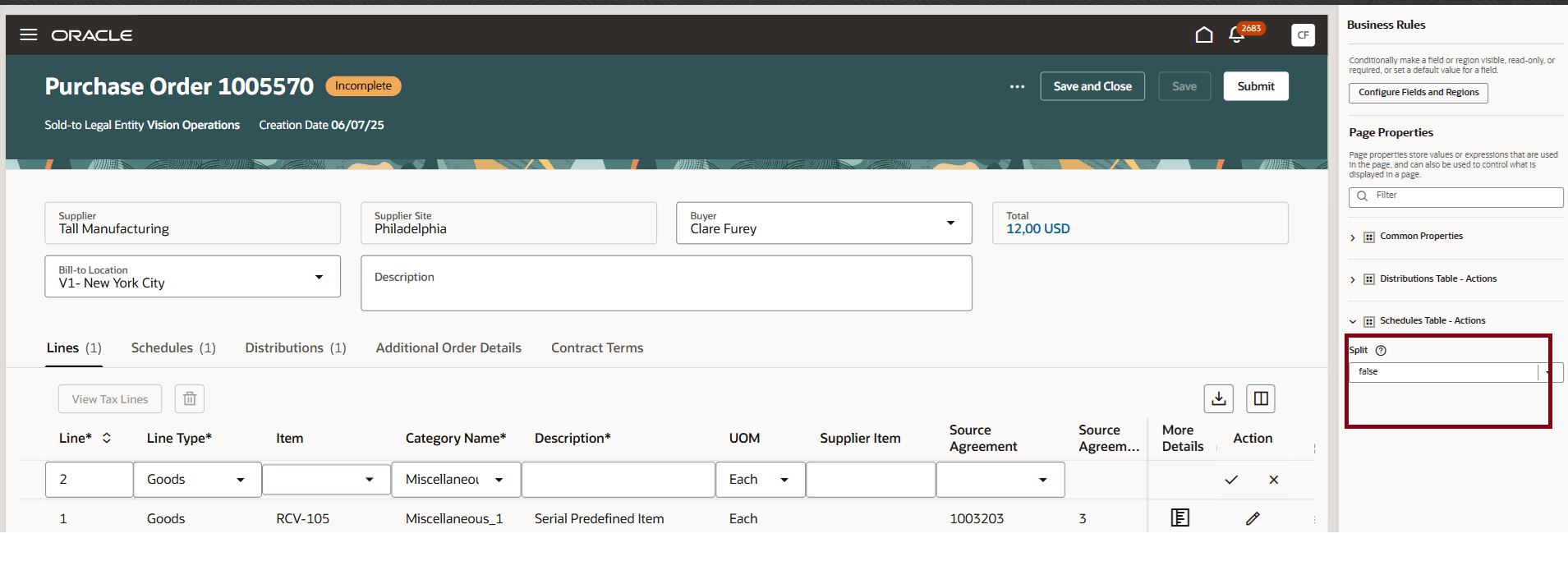Click the RCV-105 item cell
This screenshot has height=575, width=1568.
(x=302, y=519)
